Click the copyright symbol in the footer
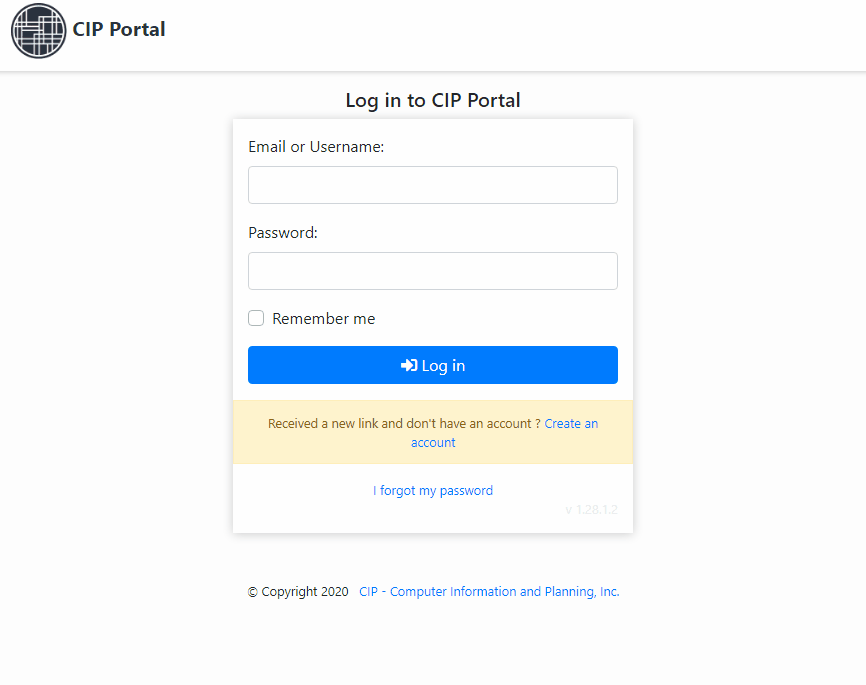This screenshot has width=866, height=685. [x=252, y=592]
